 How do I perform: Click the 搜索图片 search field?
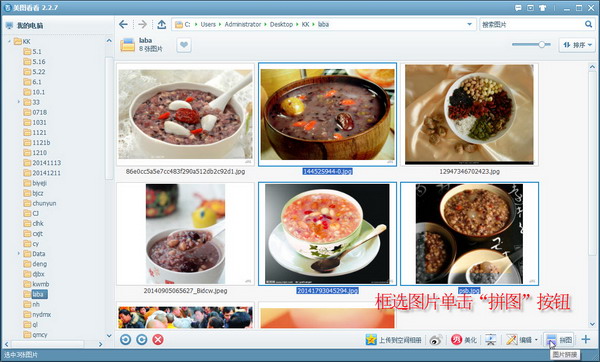532,24
